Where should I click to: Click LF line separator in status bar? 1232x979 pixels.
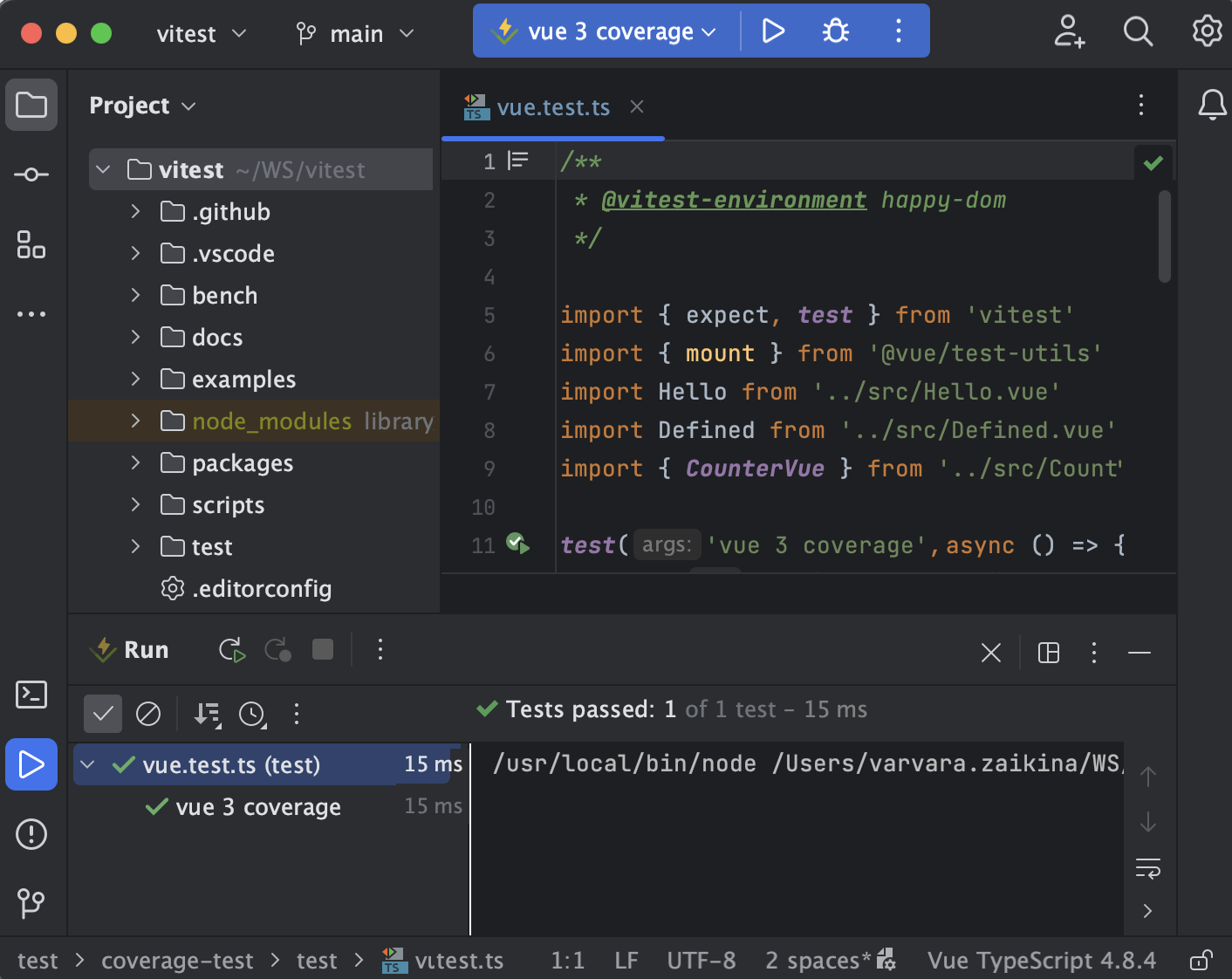[x=626, y=961]
